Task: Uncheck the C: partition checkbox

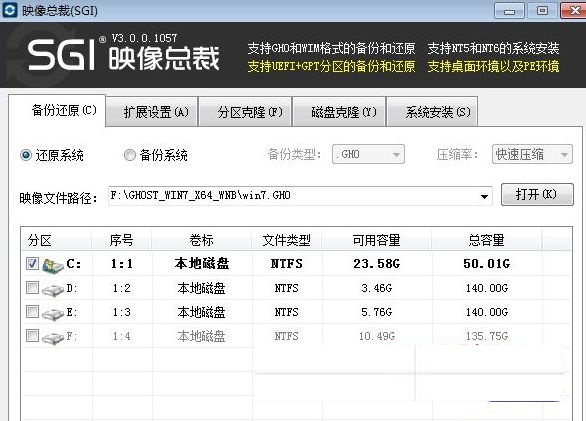Action: 32,264
